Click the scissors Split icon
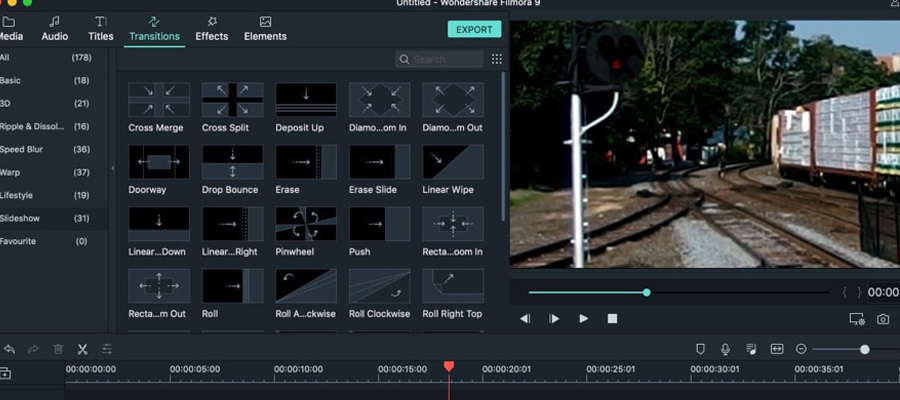 (x=82, y=349)
